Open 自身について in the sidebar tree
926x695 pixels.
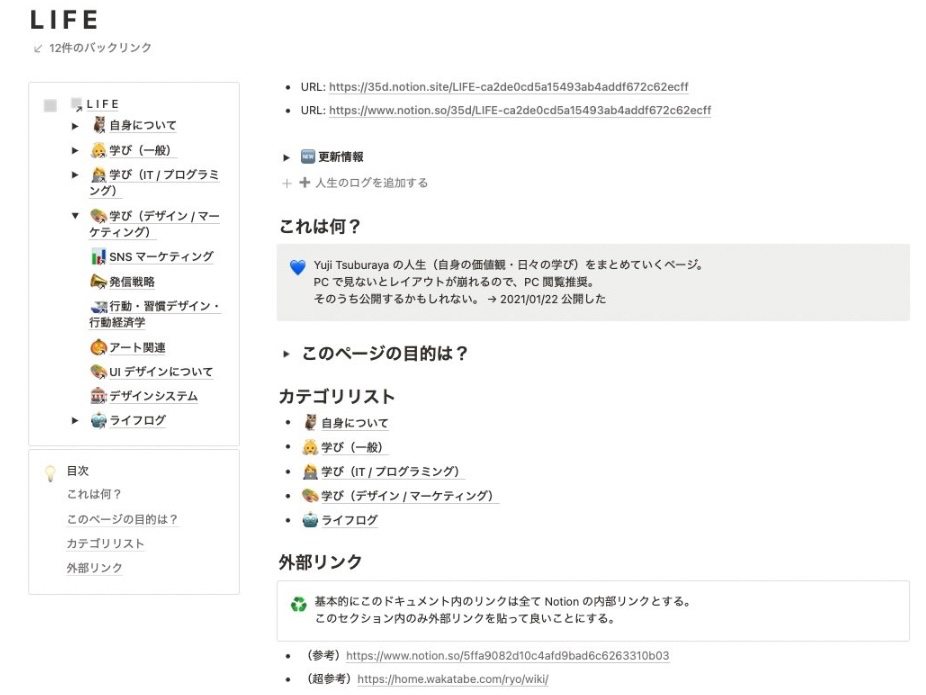coord(143,125)
